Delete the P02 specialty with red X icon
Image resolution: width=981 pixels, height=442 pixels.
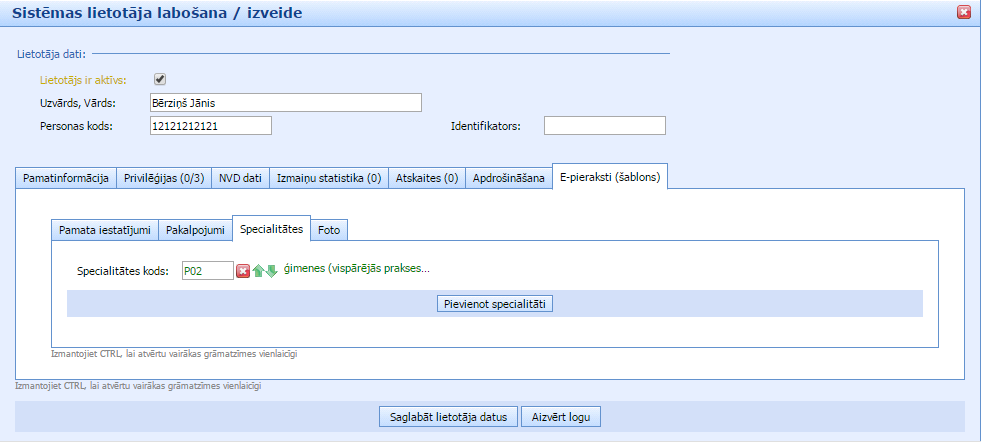[x=243, y=271]
